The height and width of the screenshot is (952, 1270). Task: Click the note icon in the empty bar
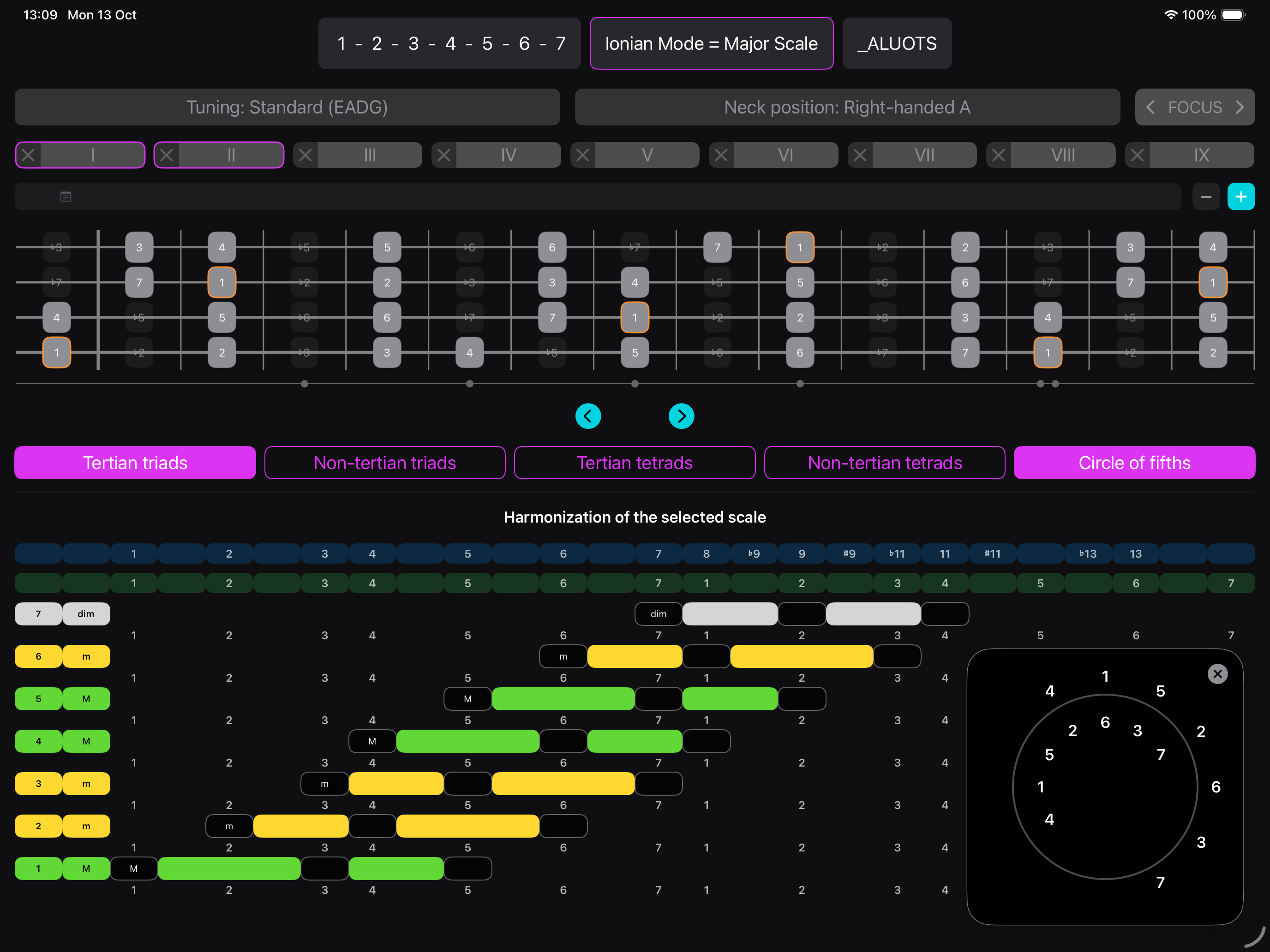pyautogui.click(x=66, y=197)
